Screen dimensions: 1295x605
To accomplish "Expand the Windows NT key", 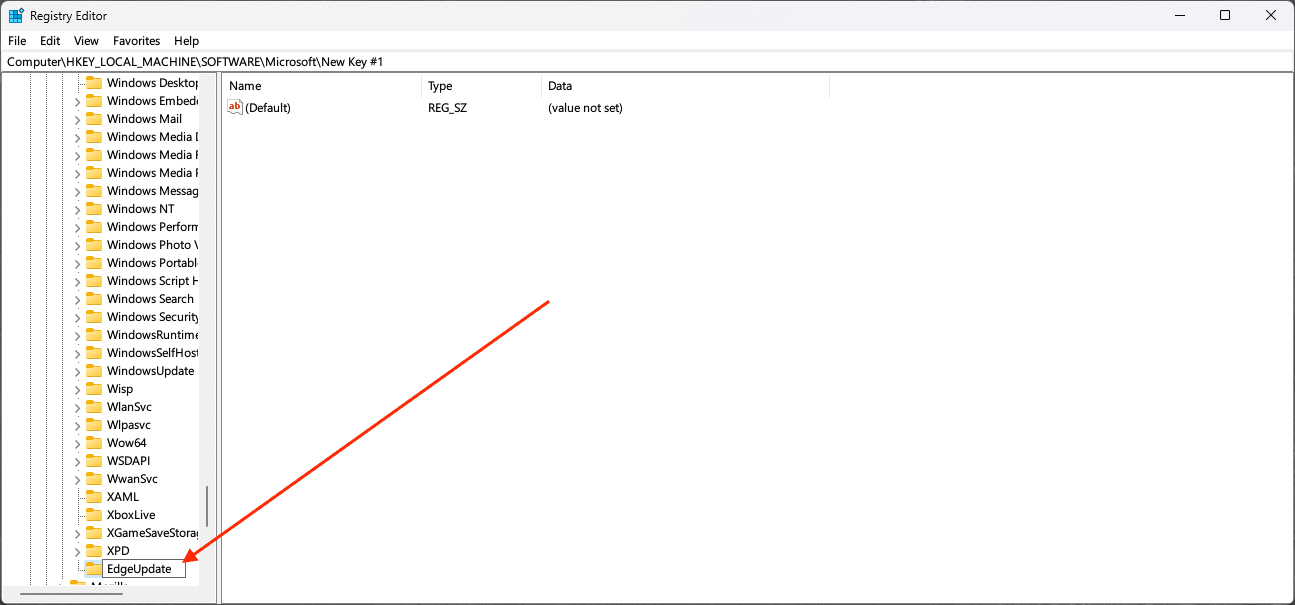I will 77,209.
